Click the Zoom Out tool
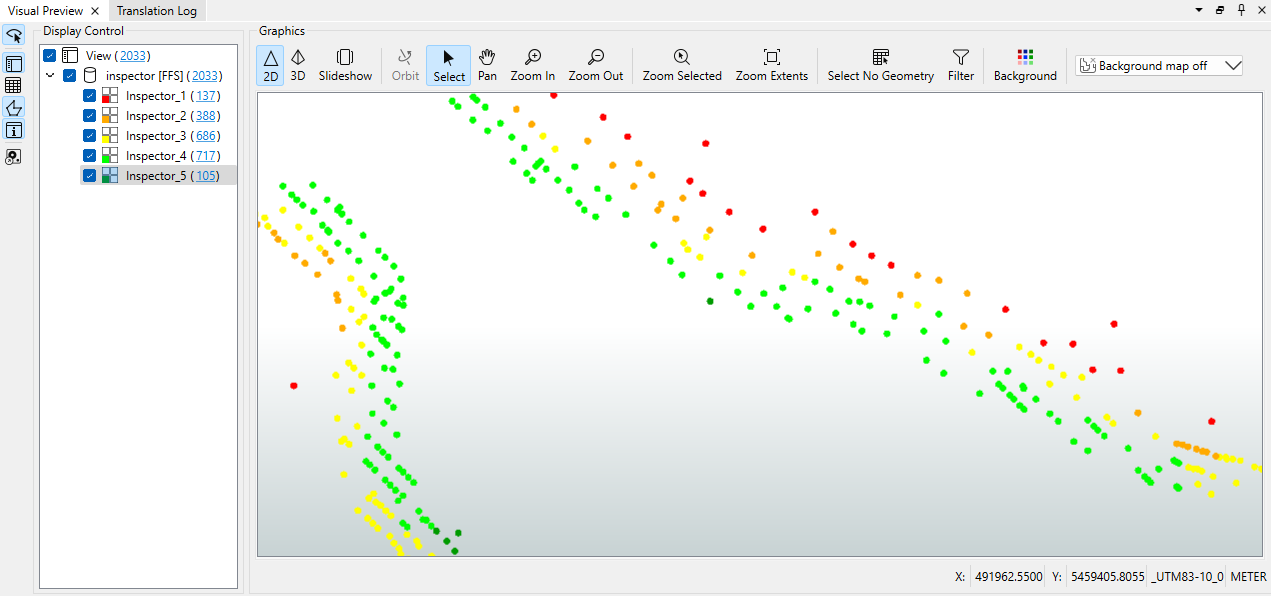Viewport: 1271px width, 596px height. pos(595,65)
